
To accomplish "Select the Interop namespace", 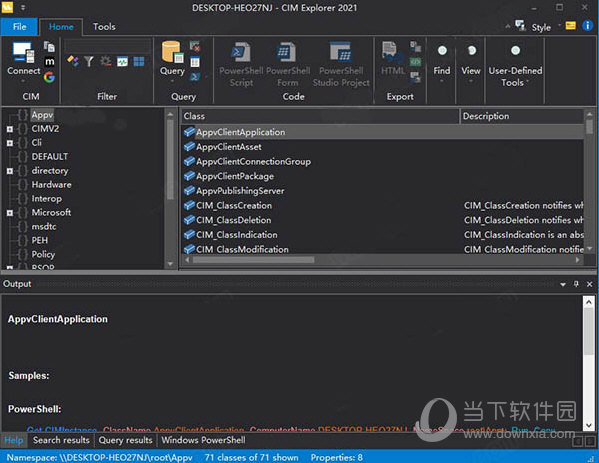I will click(46, 199).
